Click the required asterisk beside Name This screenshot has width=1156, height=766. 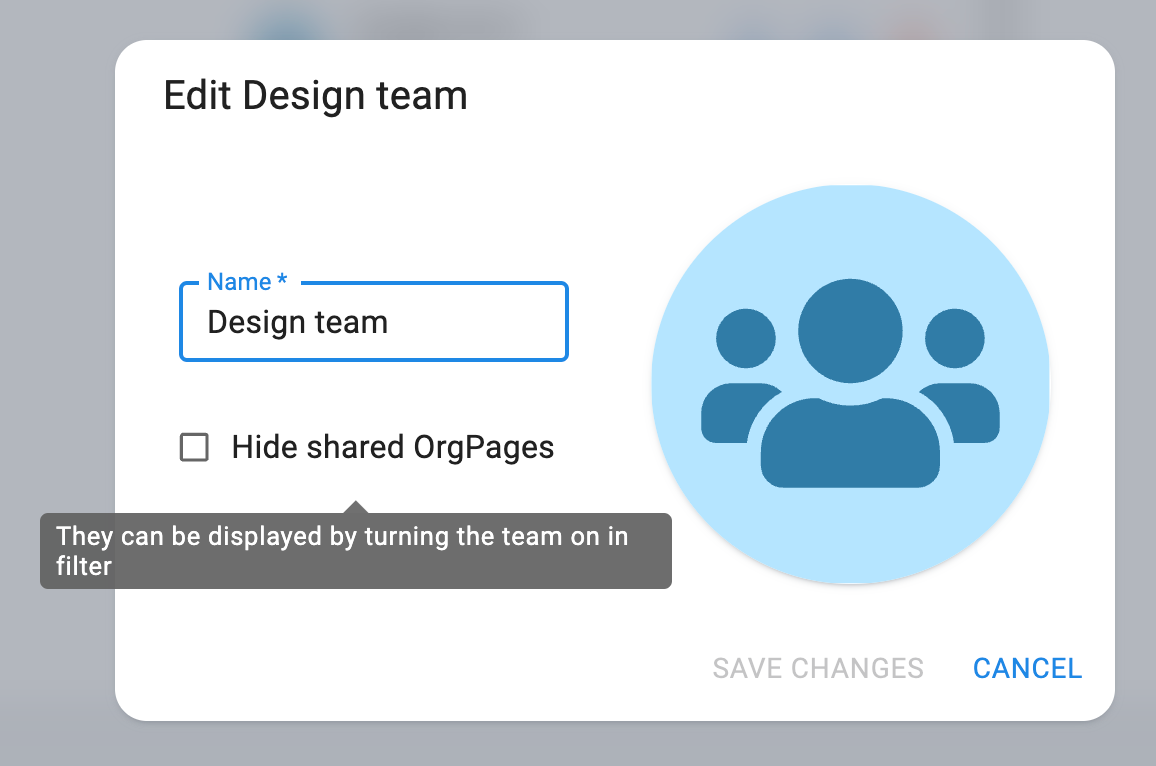[x=282, y=282]
